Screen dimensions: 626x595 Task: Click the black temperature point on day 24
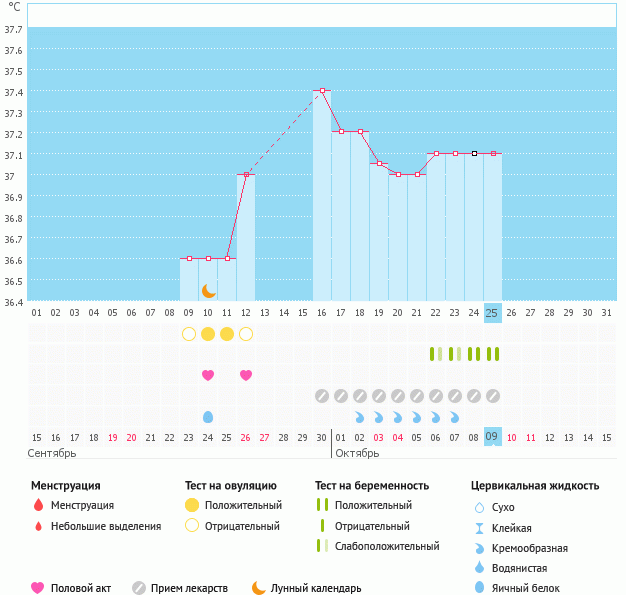(474, 154)
